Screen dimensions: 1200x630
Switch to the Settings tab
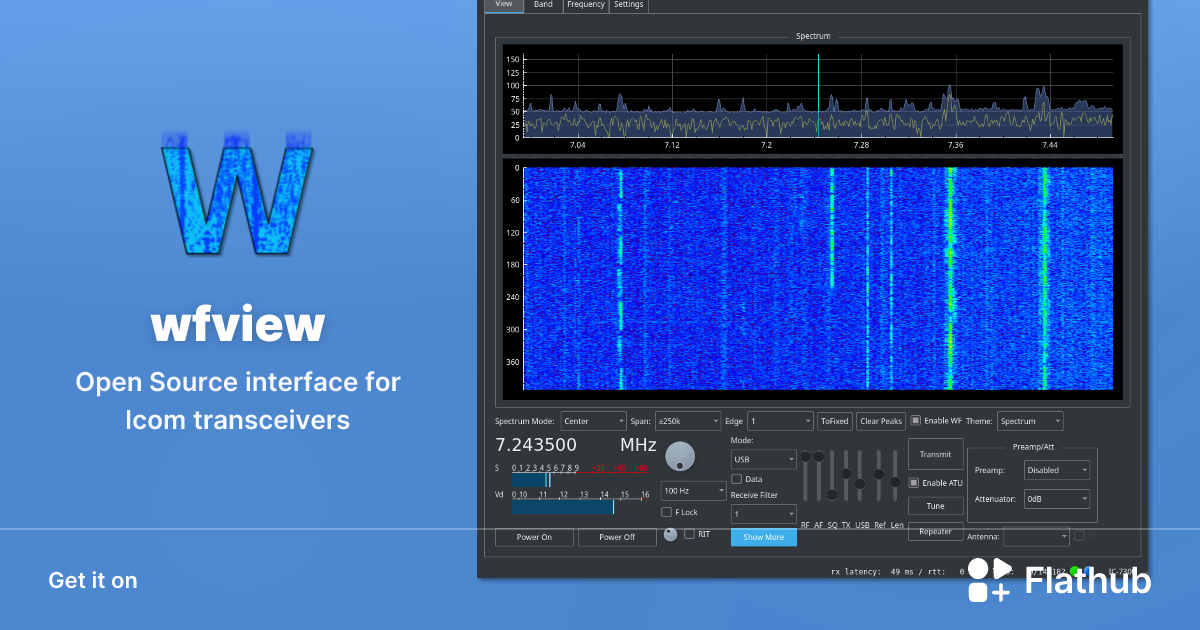click(628, 5)
